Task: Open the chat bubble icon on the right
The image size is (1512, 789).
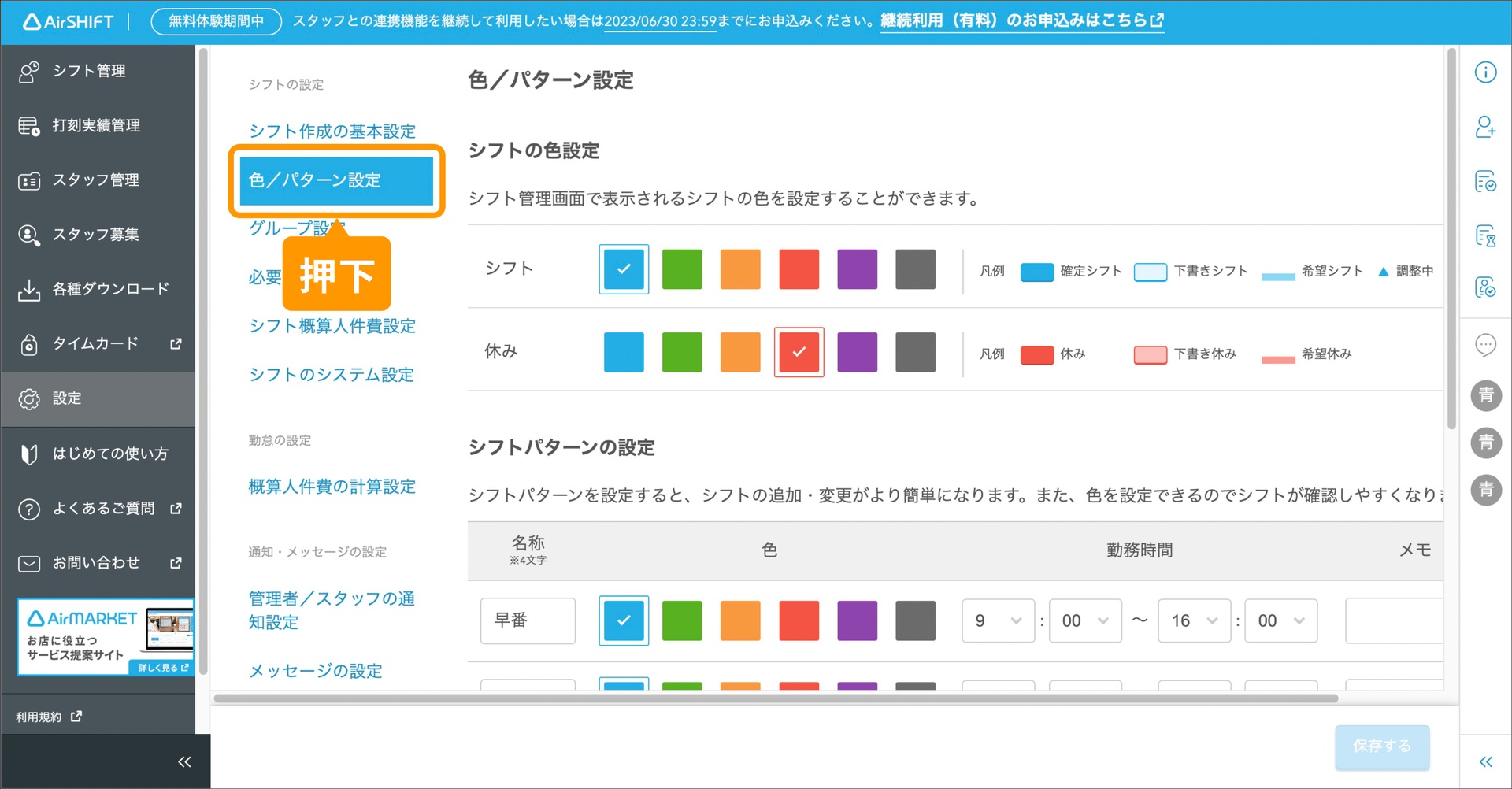Action: pos(1485,344)
